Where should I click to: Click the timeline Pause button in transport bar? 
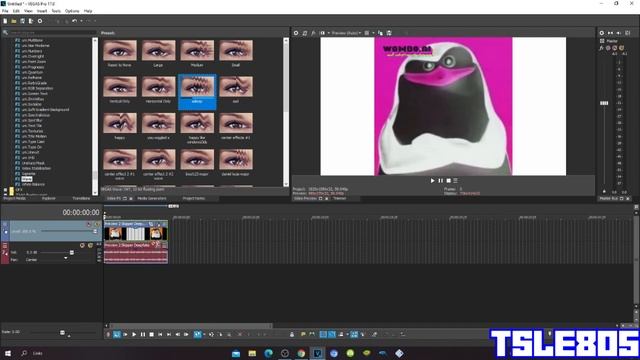143,334
